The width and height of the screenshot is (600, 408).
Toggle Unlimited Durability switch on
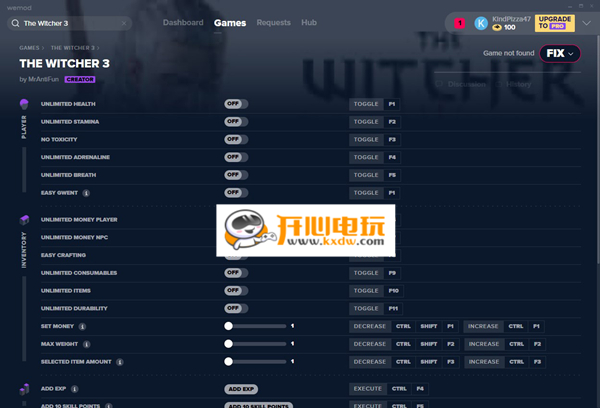(x=236, y=308)
